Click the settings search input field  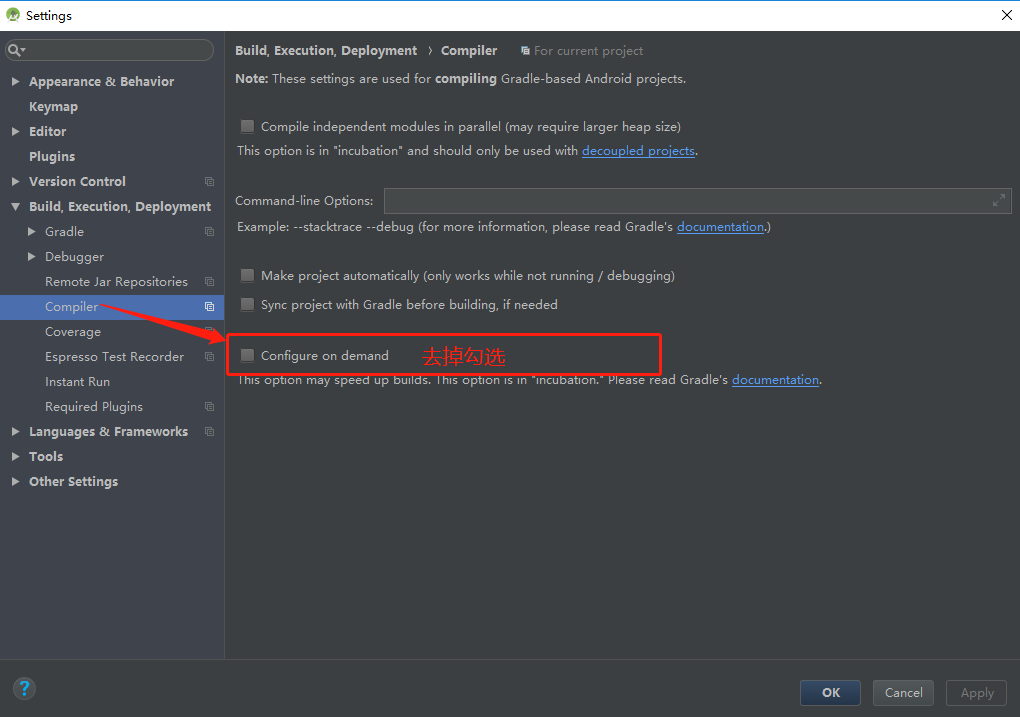pyautogui.click(x=109, y=50)
